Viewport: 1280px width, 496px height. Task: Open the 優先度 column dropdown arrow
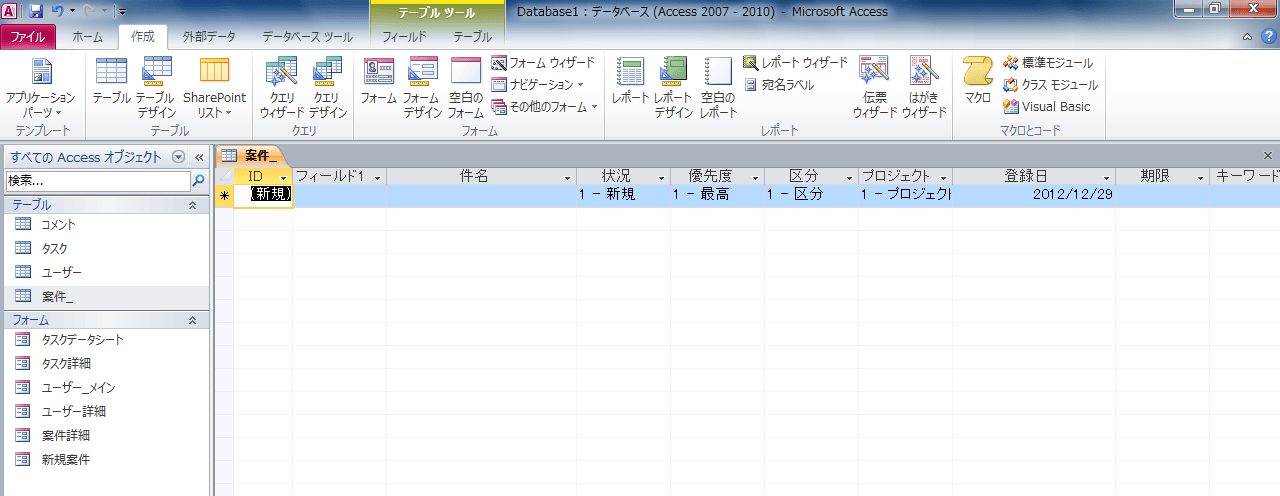pyautogui.click(x=756, y=177)
